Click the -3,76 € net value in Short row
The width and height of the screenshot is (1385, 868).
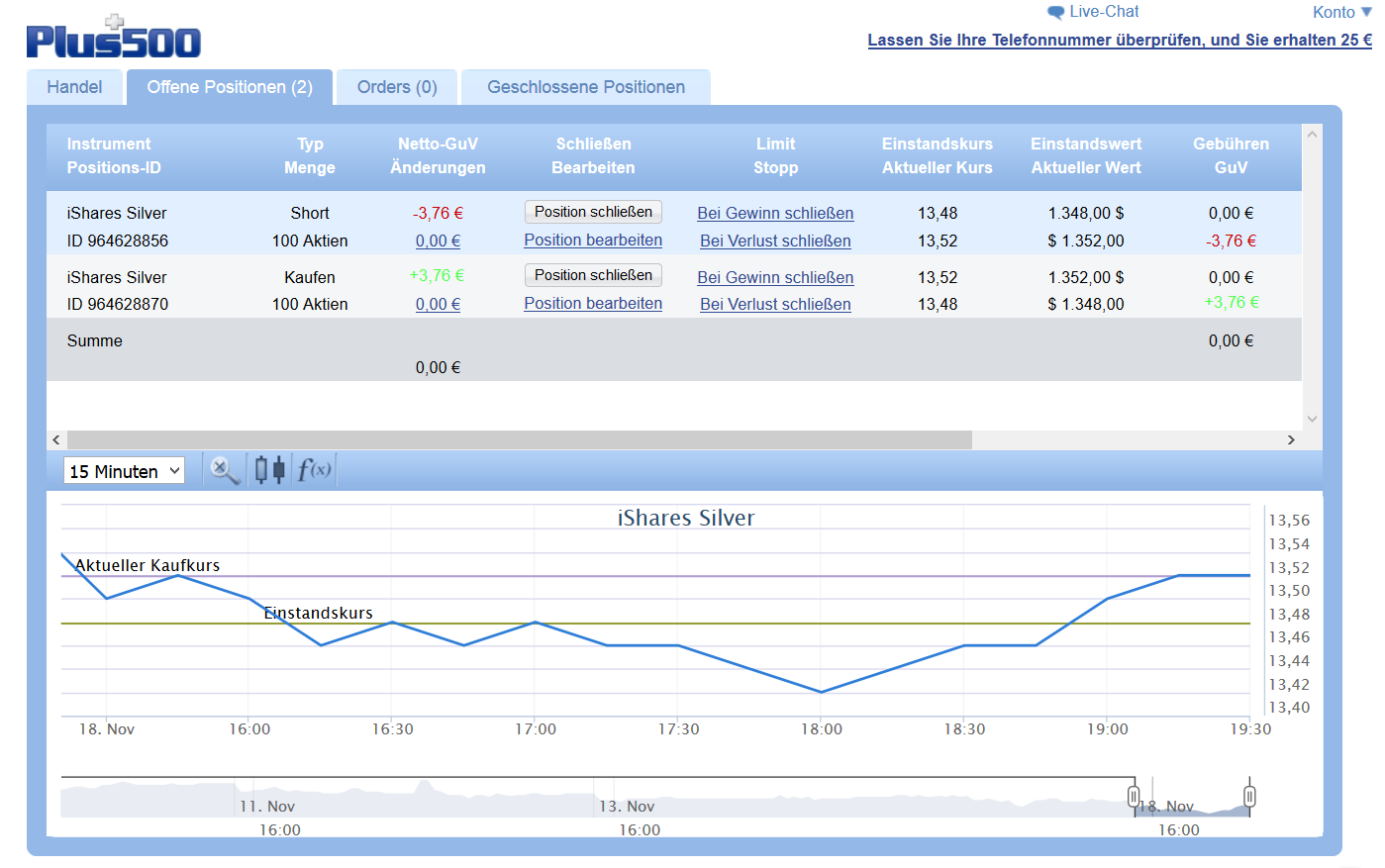click(x=439, y=213)
